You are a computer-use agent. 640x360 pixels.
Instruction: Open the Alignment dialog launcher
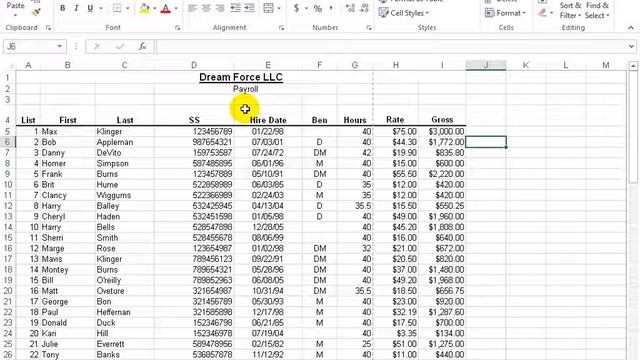tap(282, 28)
